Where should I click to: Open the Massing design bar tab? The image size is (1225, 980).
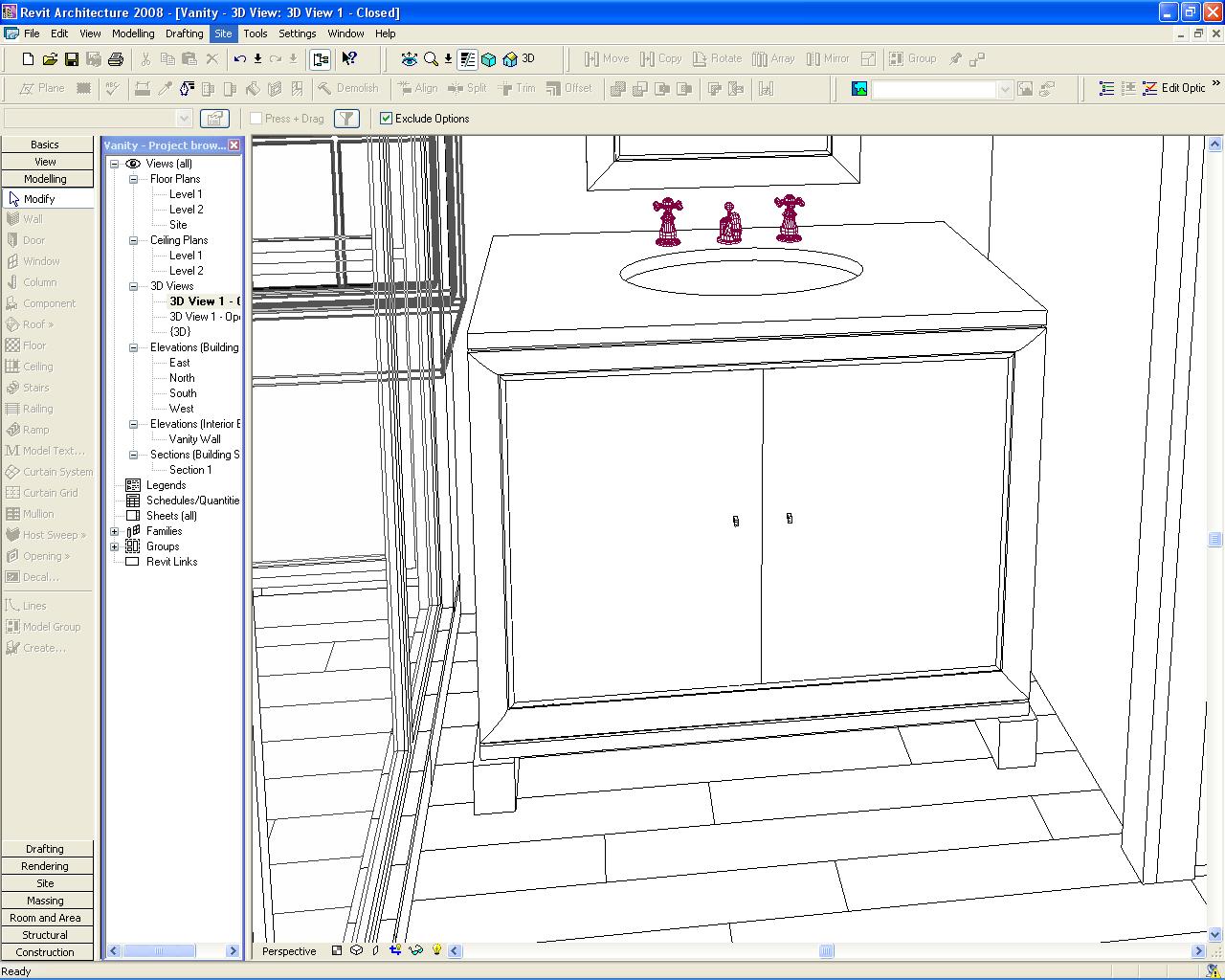[x=45, y=901]
